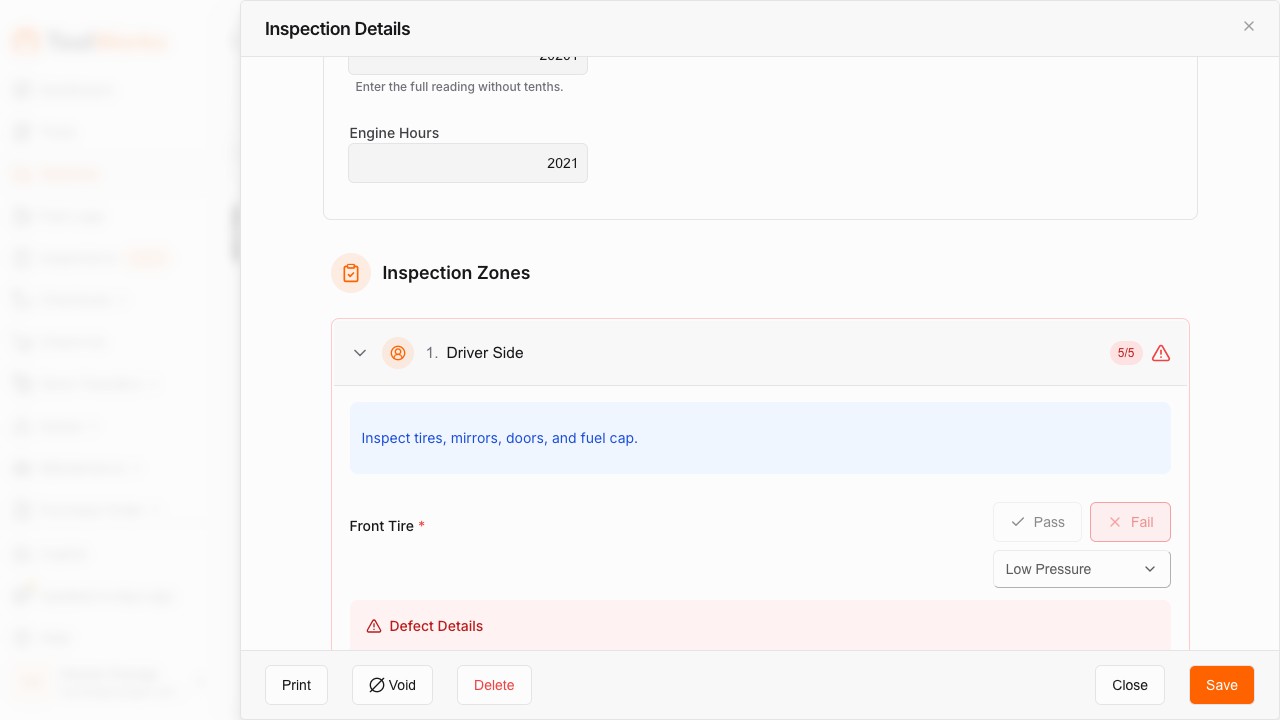Viewport: 1280px width, 720px height.
Task: Click the avatar icon beside Driver Side
Action: [x=398, y=353]
